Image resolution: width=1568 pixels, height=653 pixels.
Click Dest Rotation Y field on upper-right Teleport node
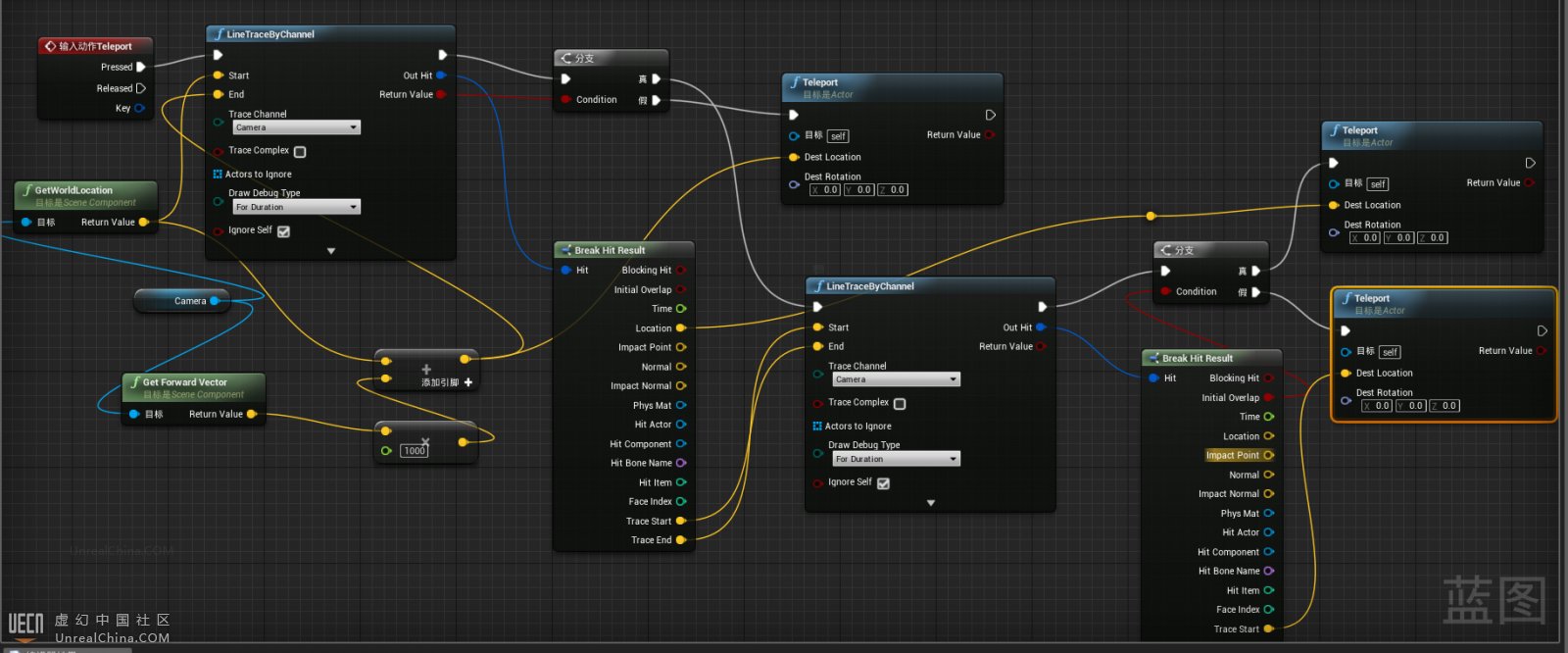[1398, 238]
